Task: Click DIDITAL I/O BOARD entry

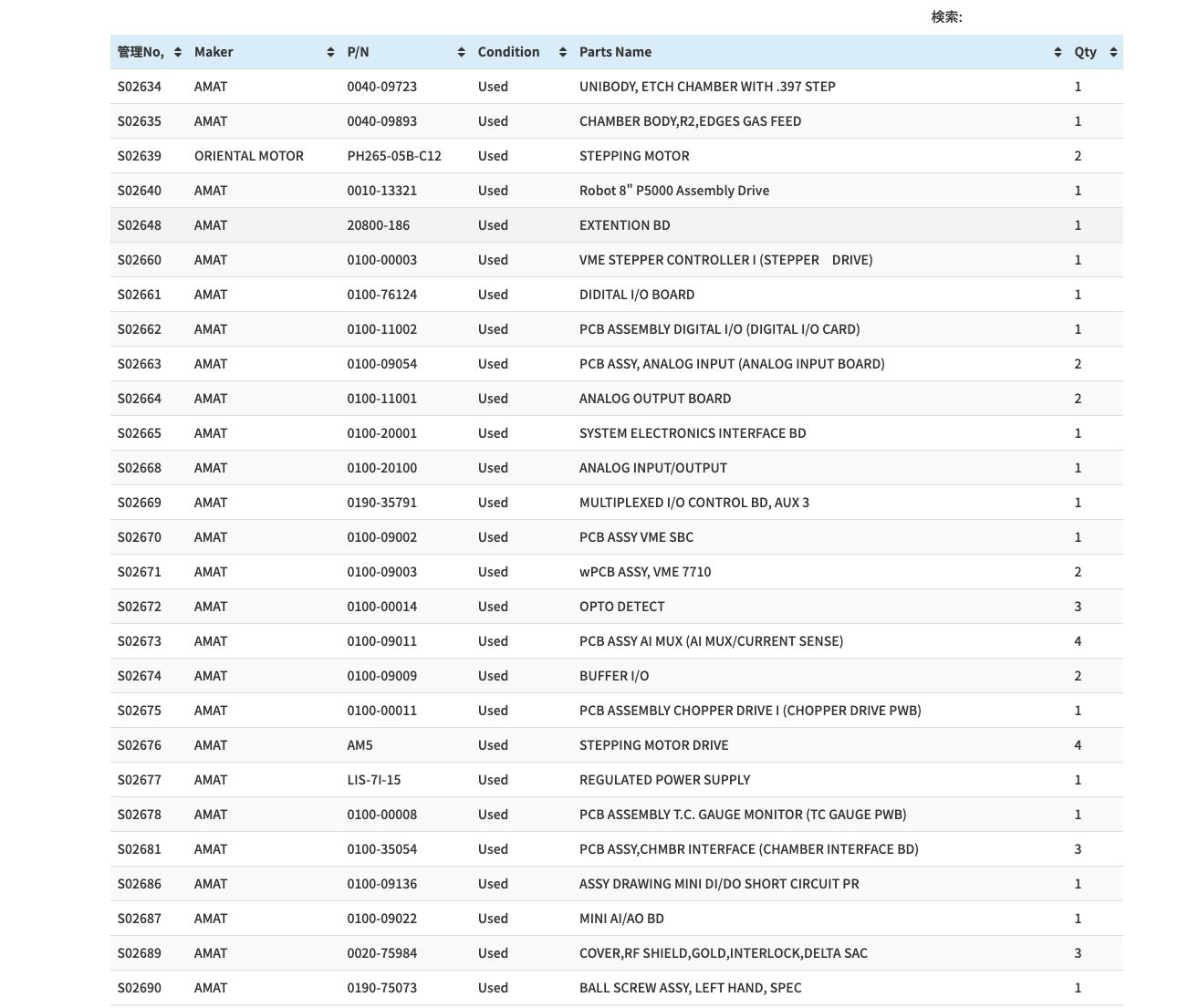Action: point(637,295)
